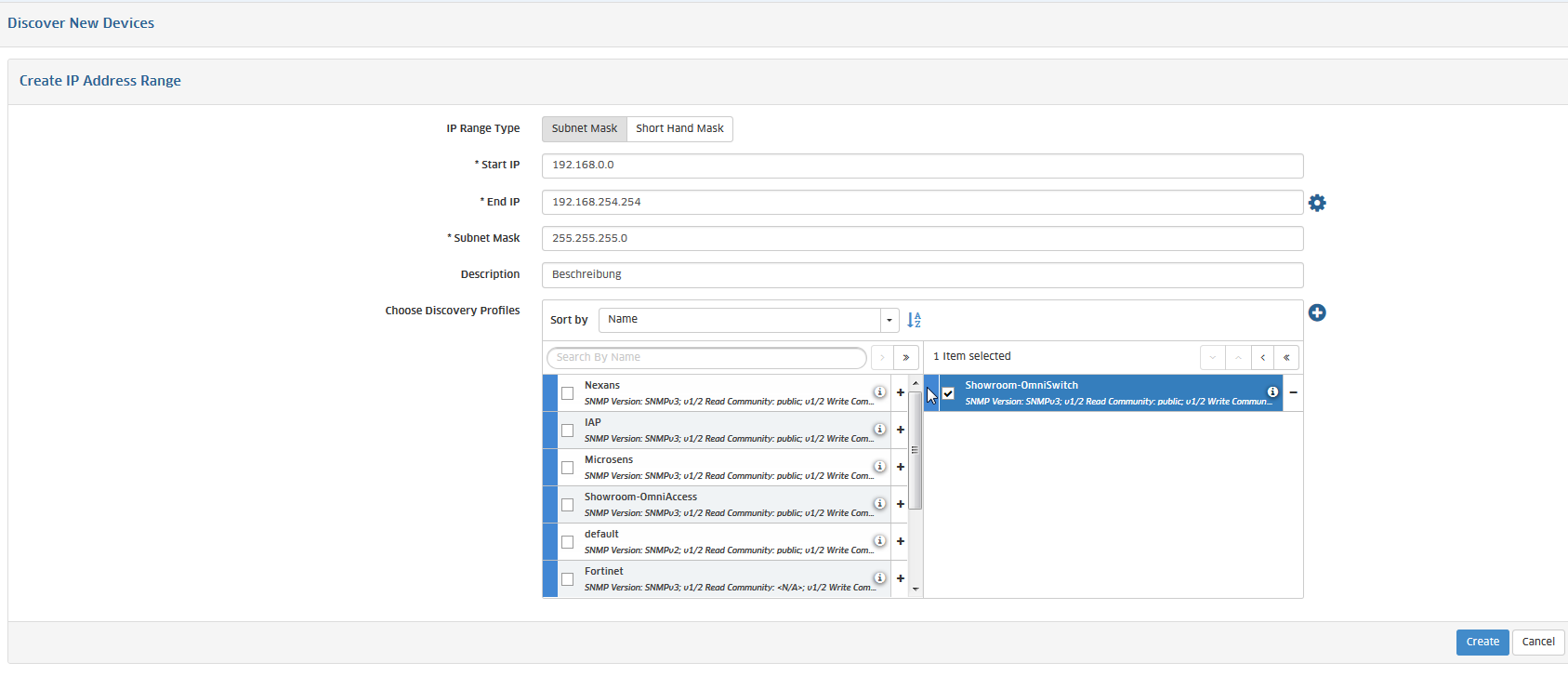Click the Create button
The image size is (1568, 676).
coord(1482,642)
